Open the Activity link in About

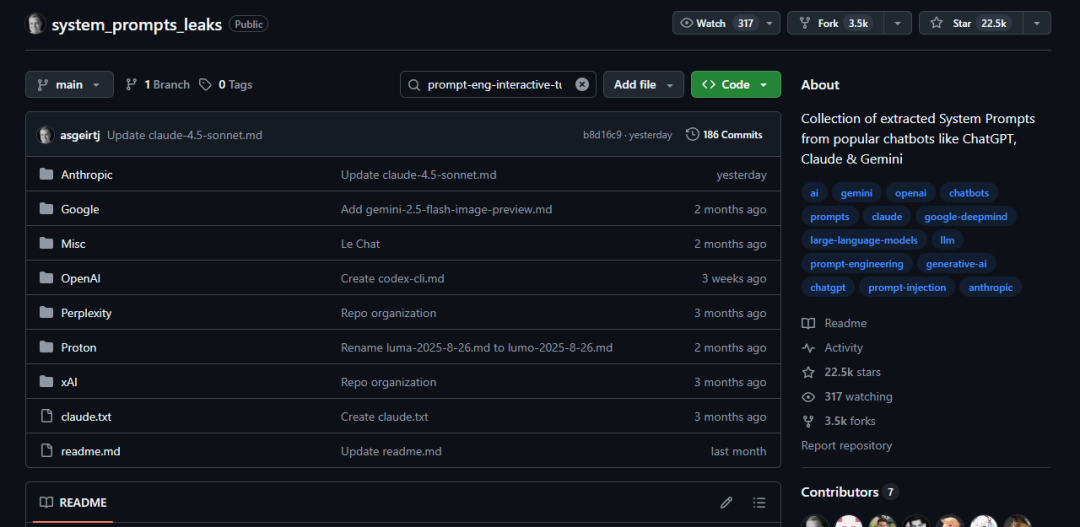(833, 348)
